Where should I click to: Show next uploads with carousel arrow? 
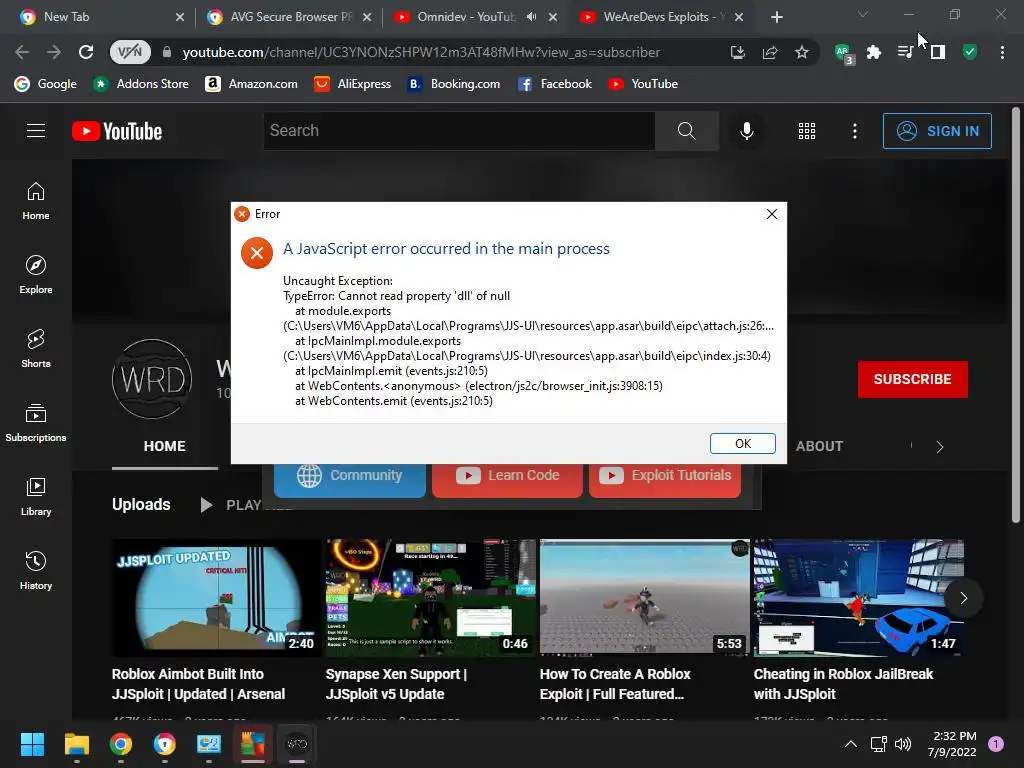coord(963,598)
